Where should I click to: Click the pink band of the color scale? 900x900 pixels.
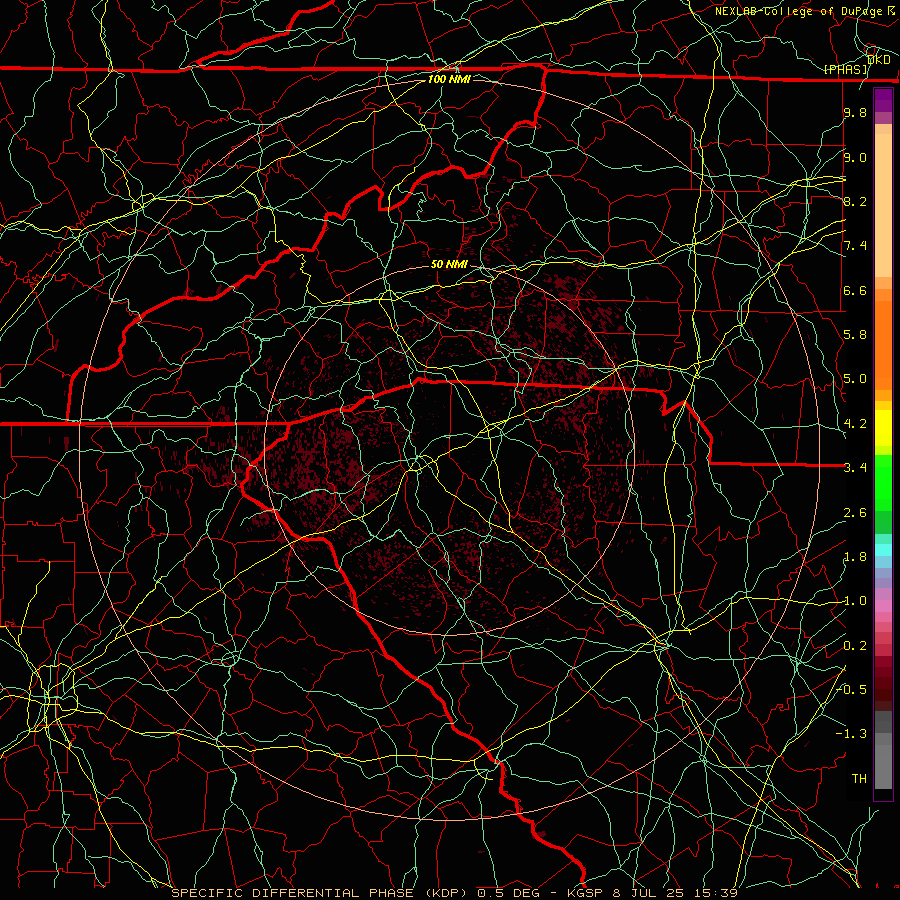883,606
